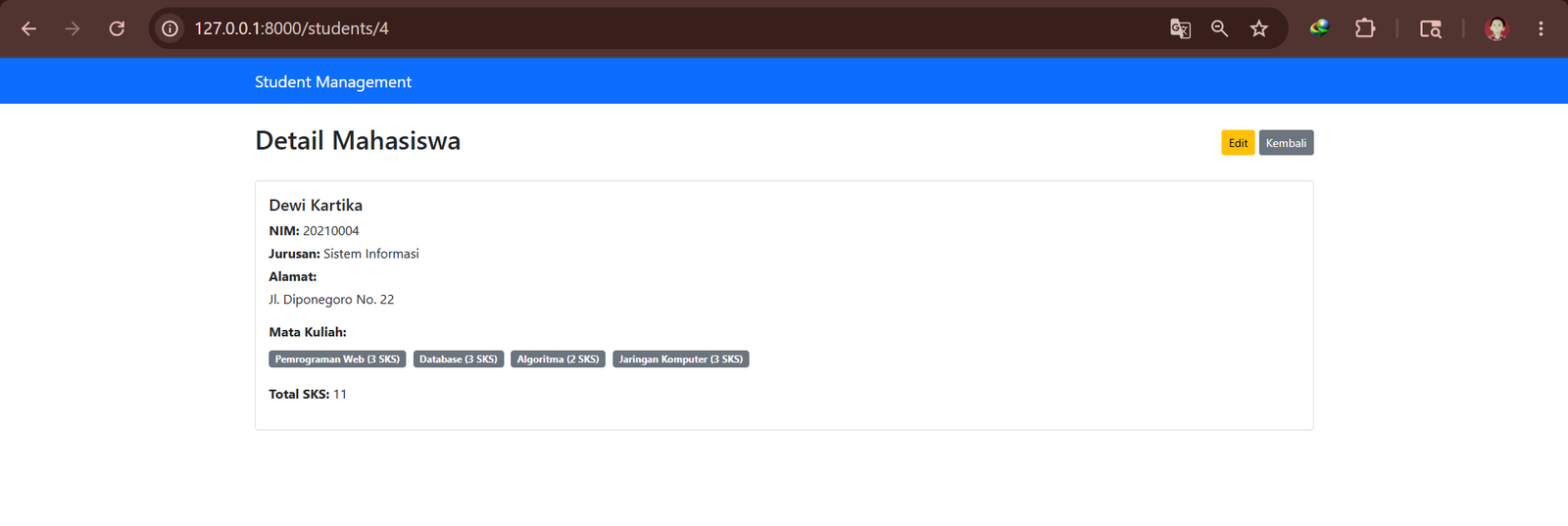Click the Kembali button

point(1286,143)
